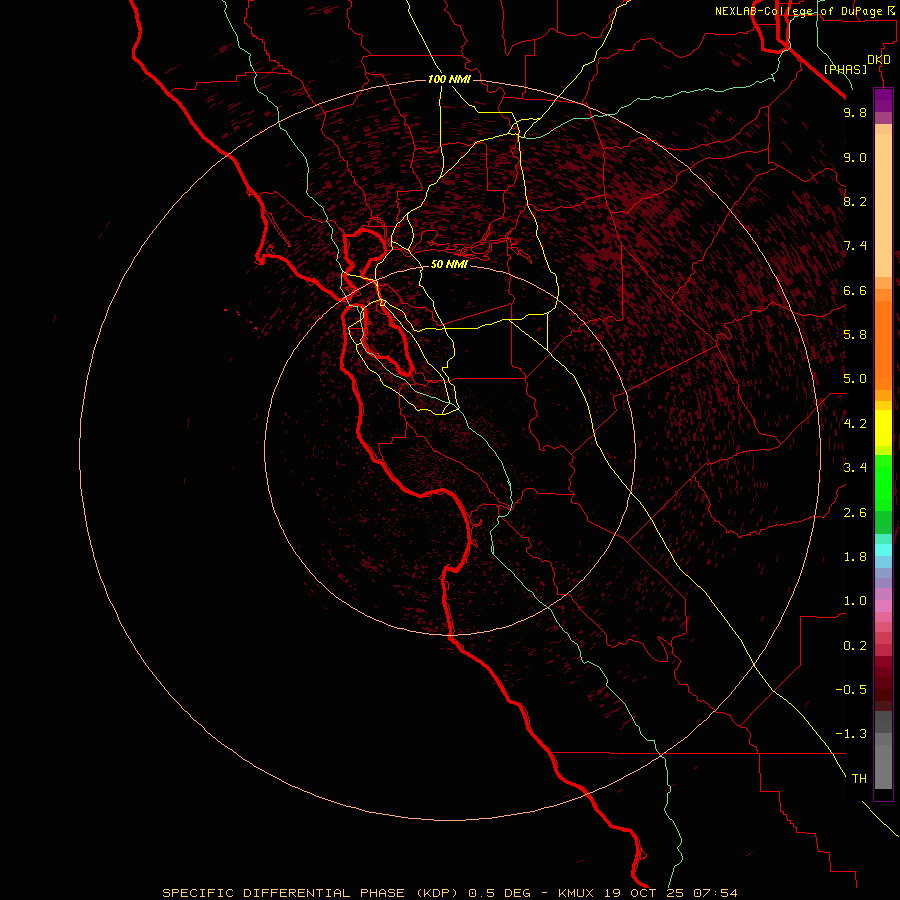Select the 4.2 scale value

(855, 424)
